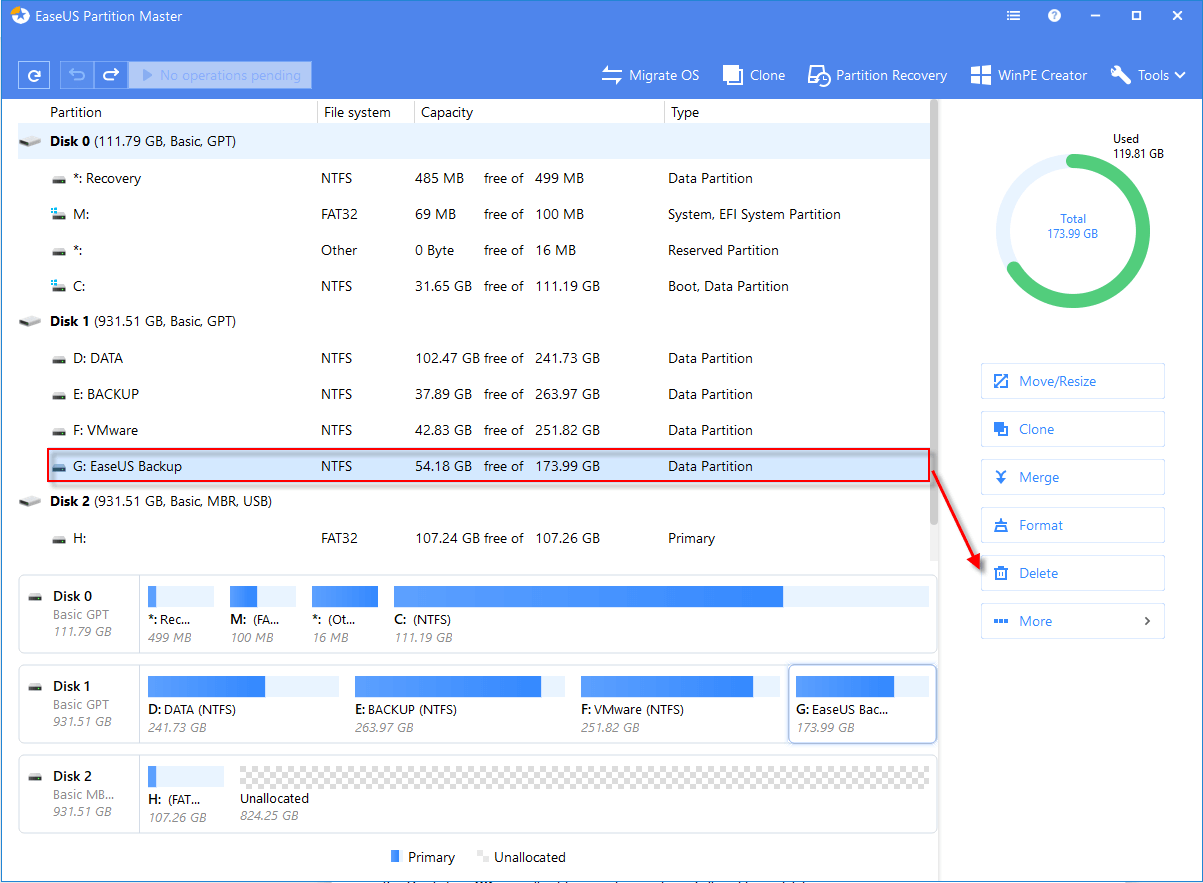Select the M: (FA... 100 MB block in disk map
Image resolution: width=1203 pixels, height=883 pixels.
point(262,615)
